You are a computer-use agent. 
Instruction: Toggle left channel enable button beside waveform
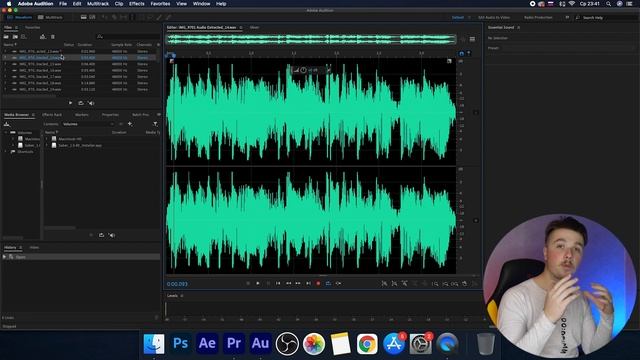pos(476,112)
